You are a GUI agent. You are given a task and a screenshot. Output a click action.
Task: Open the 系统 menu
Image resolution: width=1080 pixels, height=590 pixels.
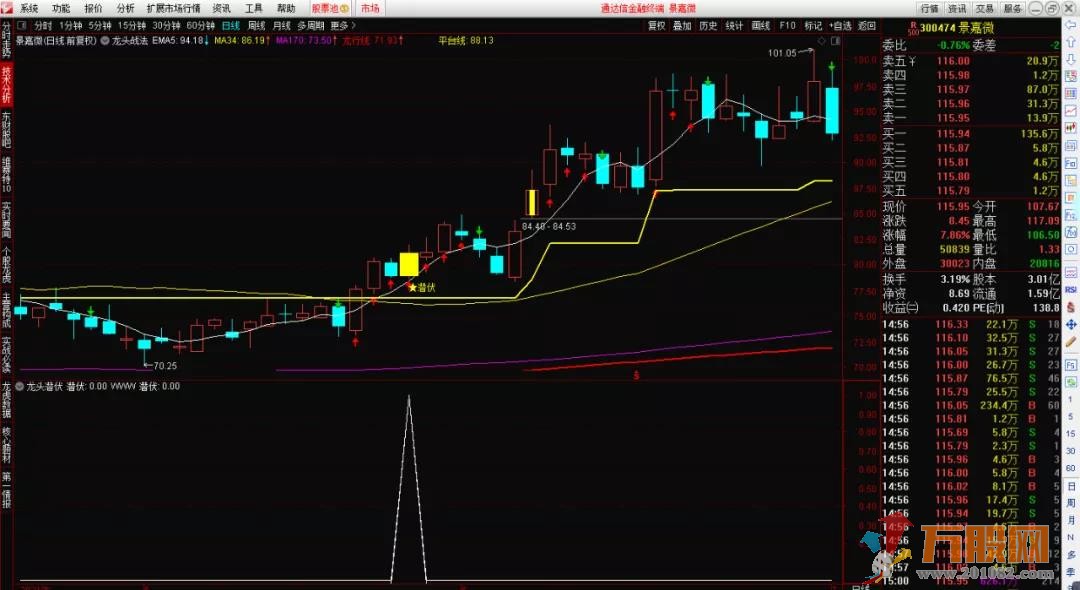[x=29, y=8]
